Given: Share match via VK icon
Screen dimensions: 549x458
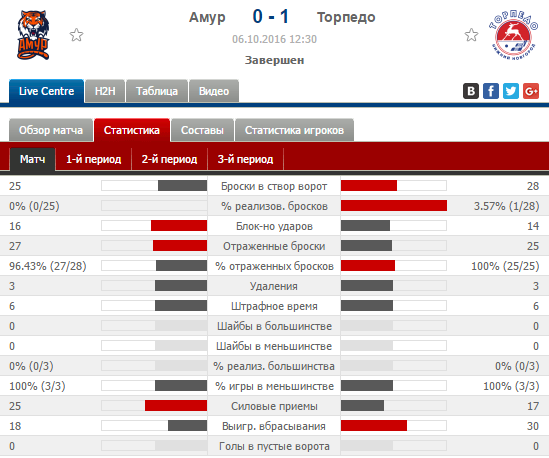Looking at the screenshot, I should pyautogui.click(x=471, y=91).
